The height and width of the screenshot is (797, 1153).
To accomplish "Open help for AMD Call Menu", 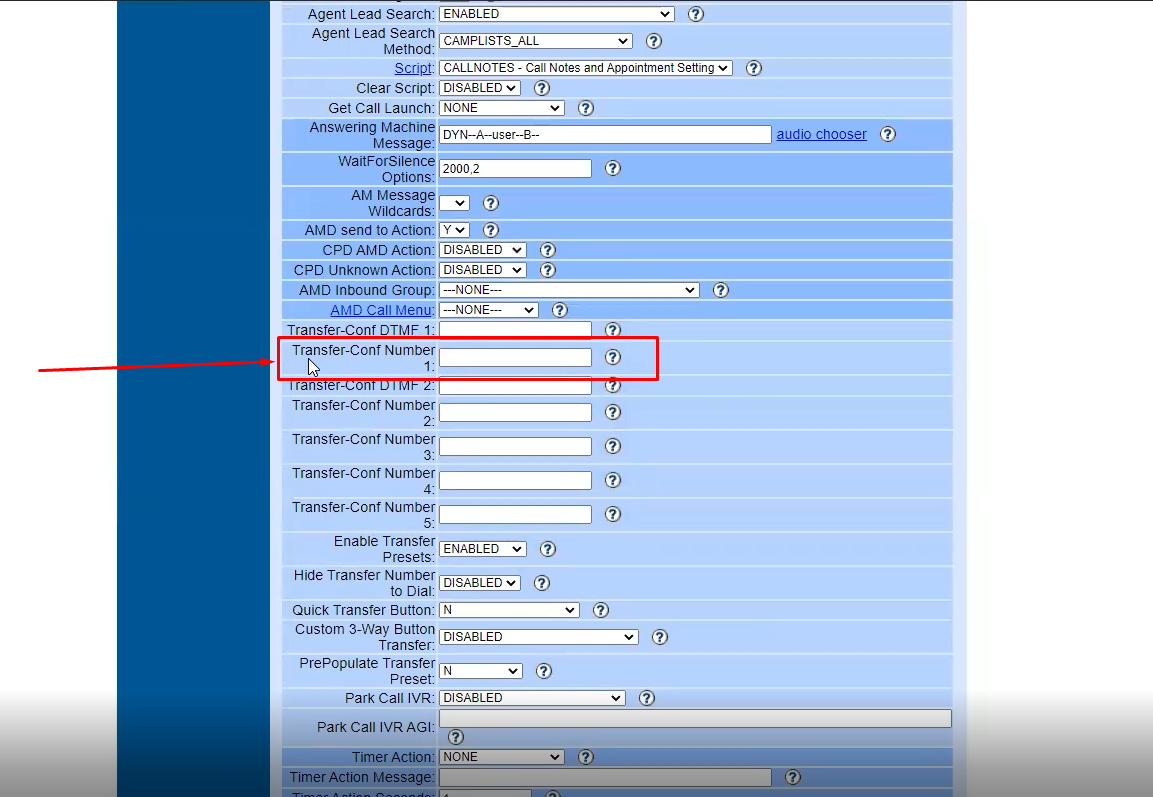I will click(560, 310).
